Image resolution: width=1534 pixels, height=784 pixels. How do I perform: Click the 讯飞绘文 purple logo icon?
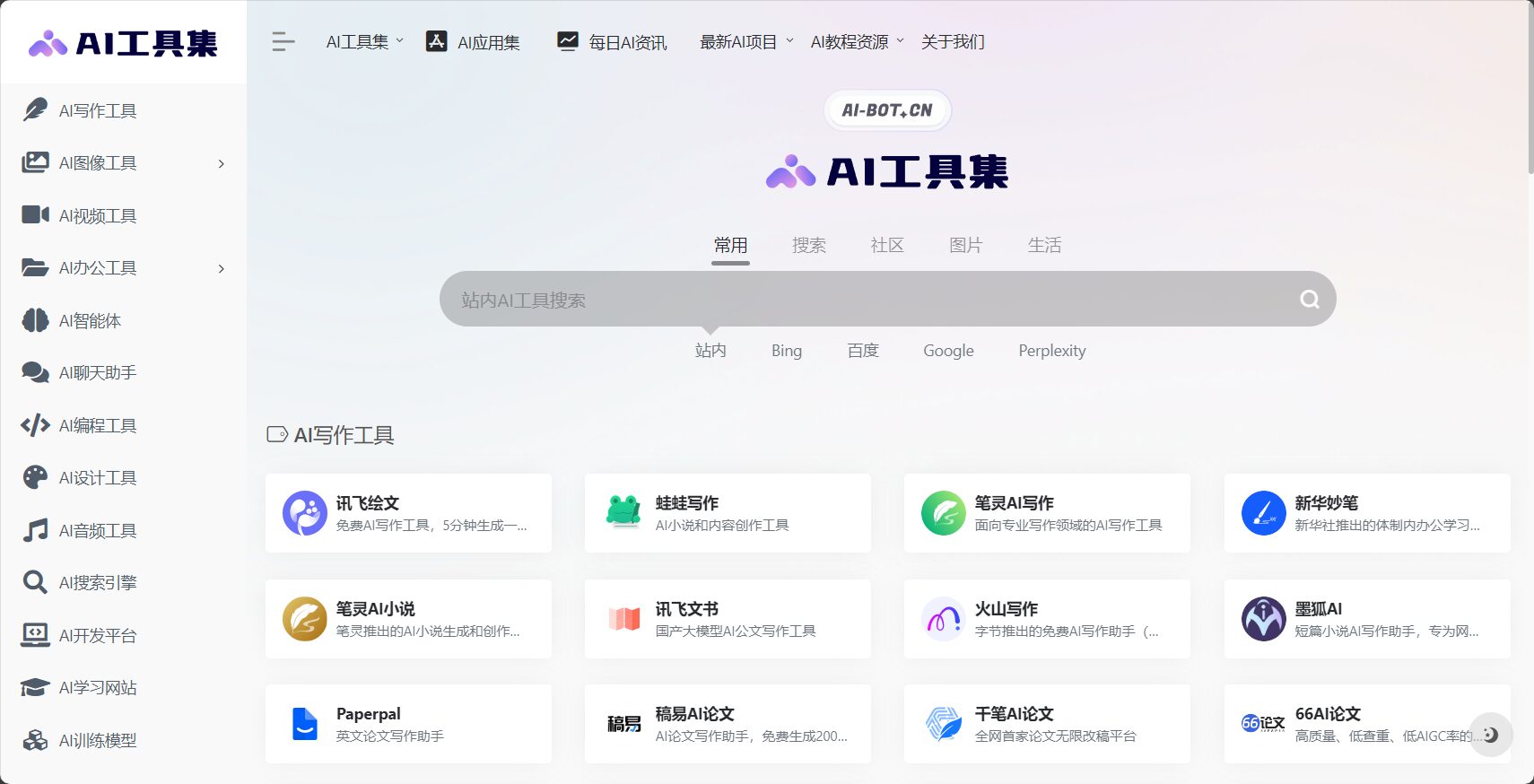305,513
